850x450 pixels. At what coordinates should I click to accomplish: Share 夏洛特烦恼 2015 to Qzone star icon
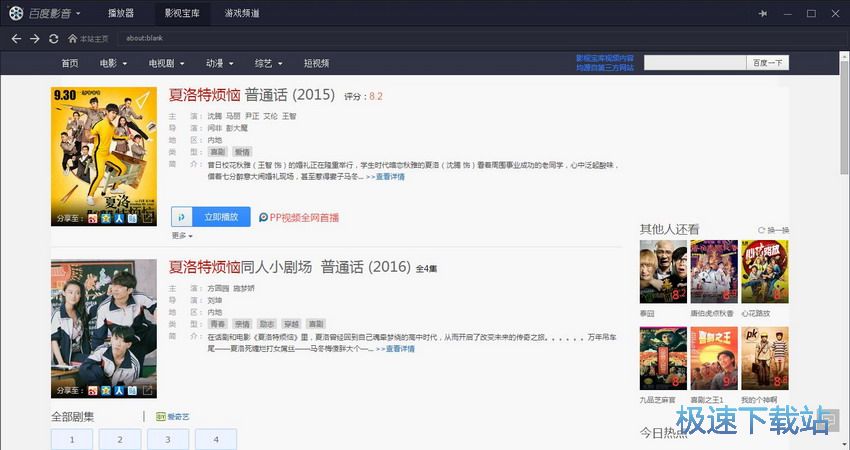point(106,218)
